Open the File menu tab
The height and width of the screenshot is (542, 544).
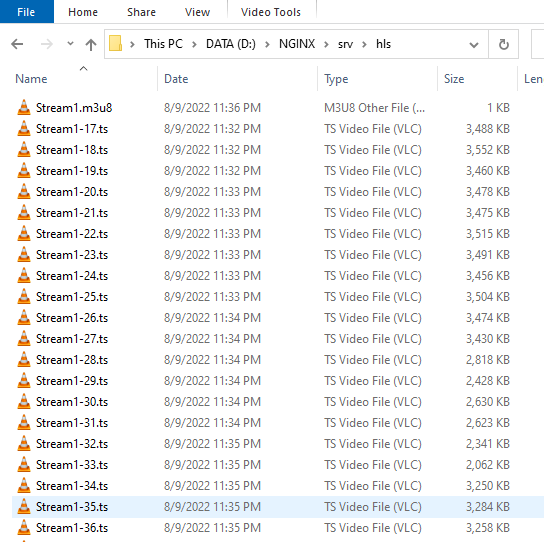[26, 12]
